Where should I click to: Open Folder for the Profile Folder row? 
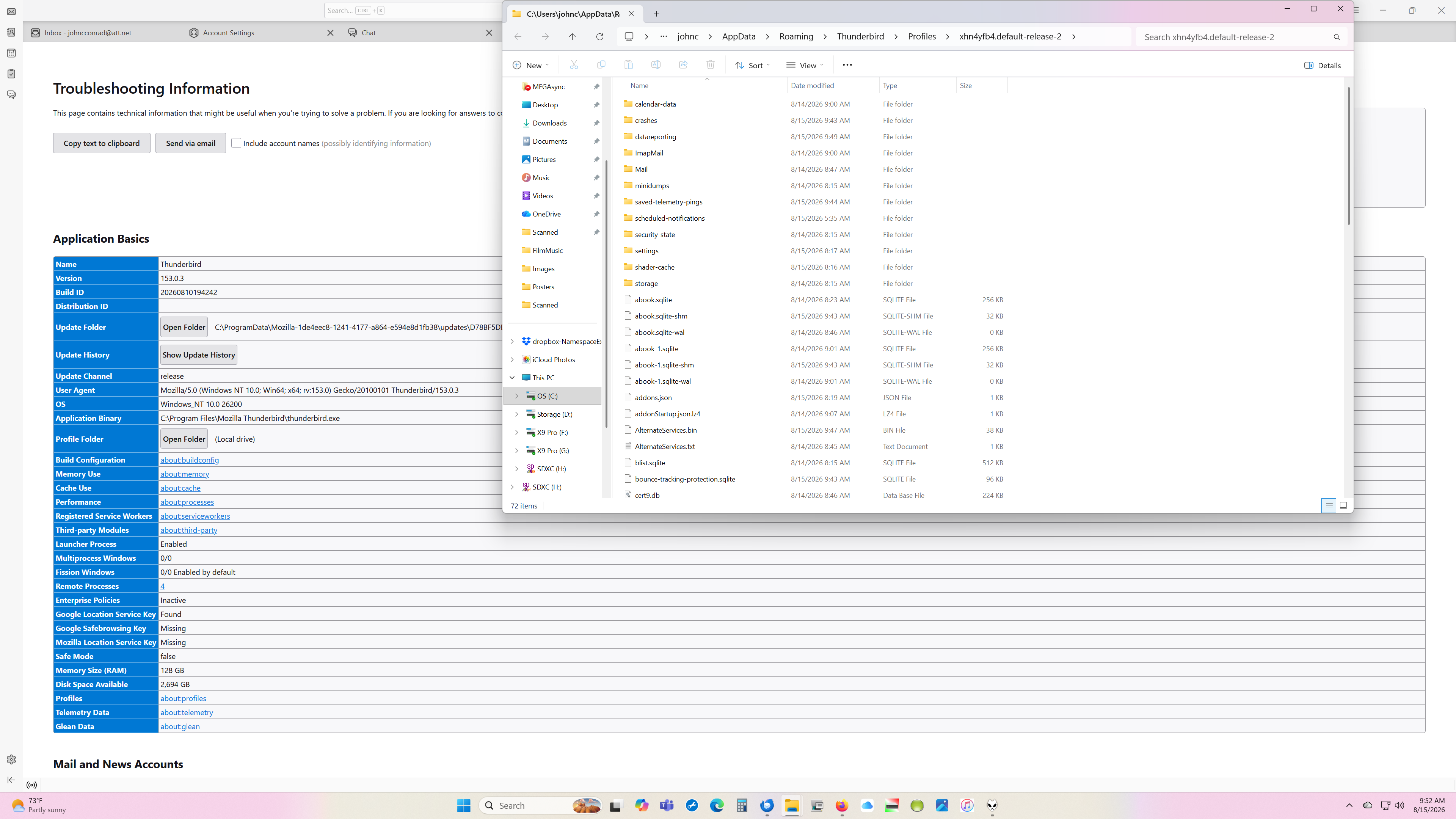pos(184,439)
